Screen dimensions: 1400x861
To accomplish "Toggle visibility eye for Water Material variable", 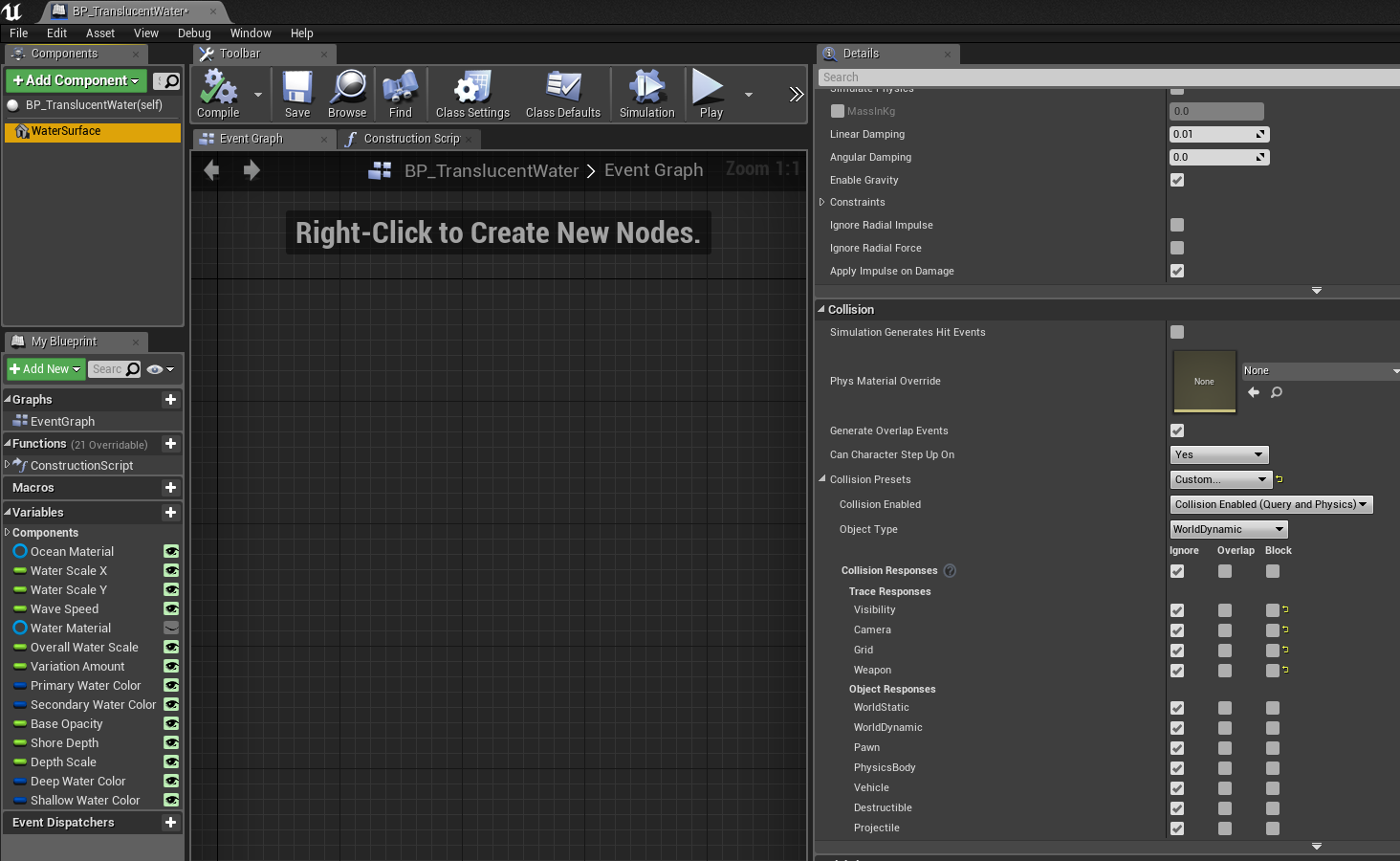I will [x=171, y=629].
